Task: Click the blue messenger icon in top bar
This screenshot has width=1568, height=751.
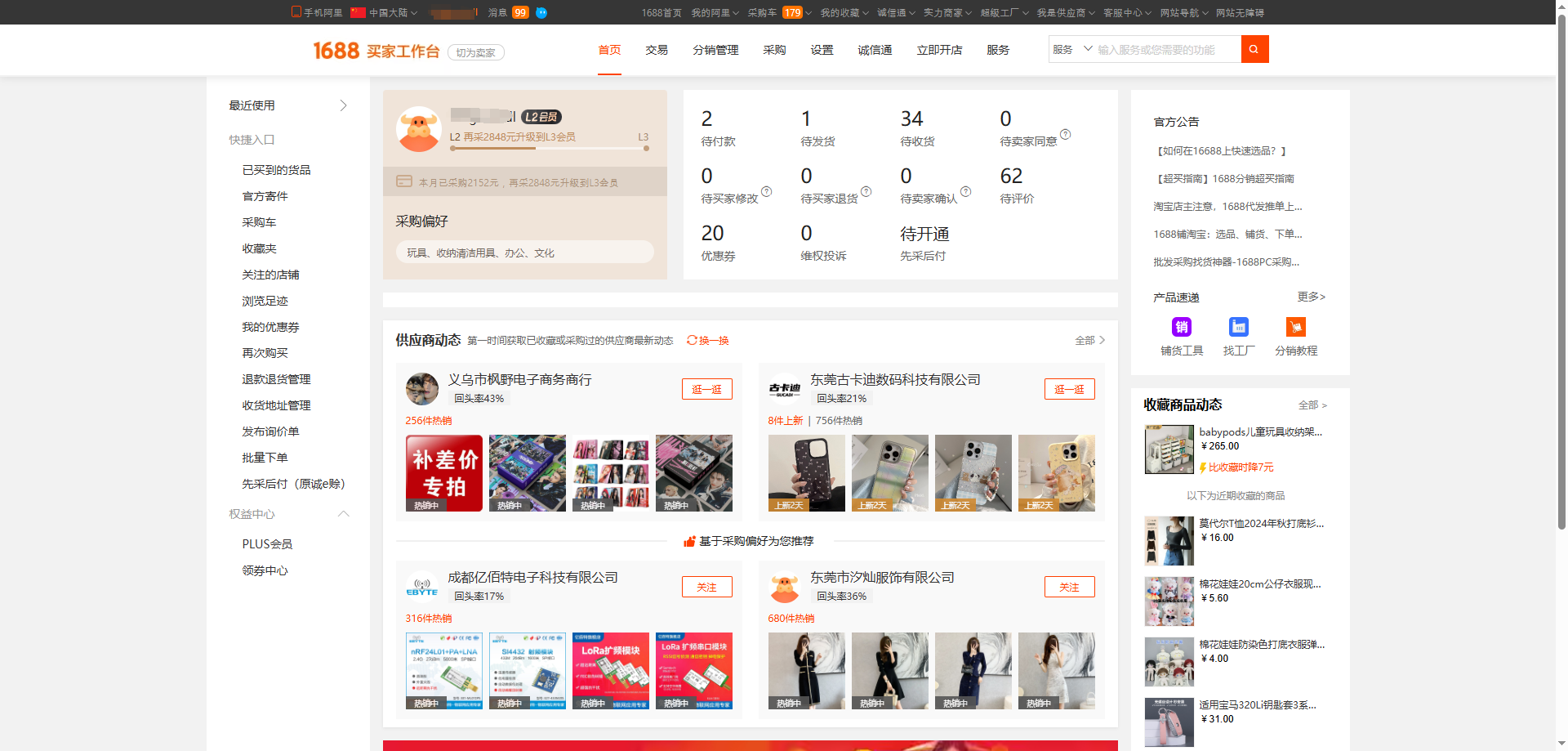Action: (541, 12)
